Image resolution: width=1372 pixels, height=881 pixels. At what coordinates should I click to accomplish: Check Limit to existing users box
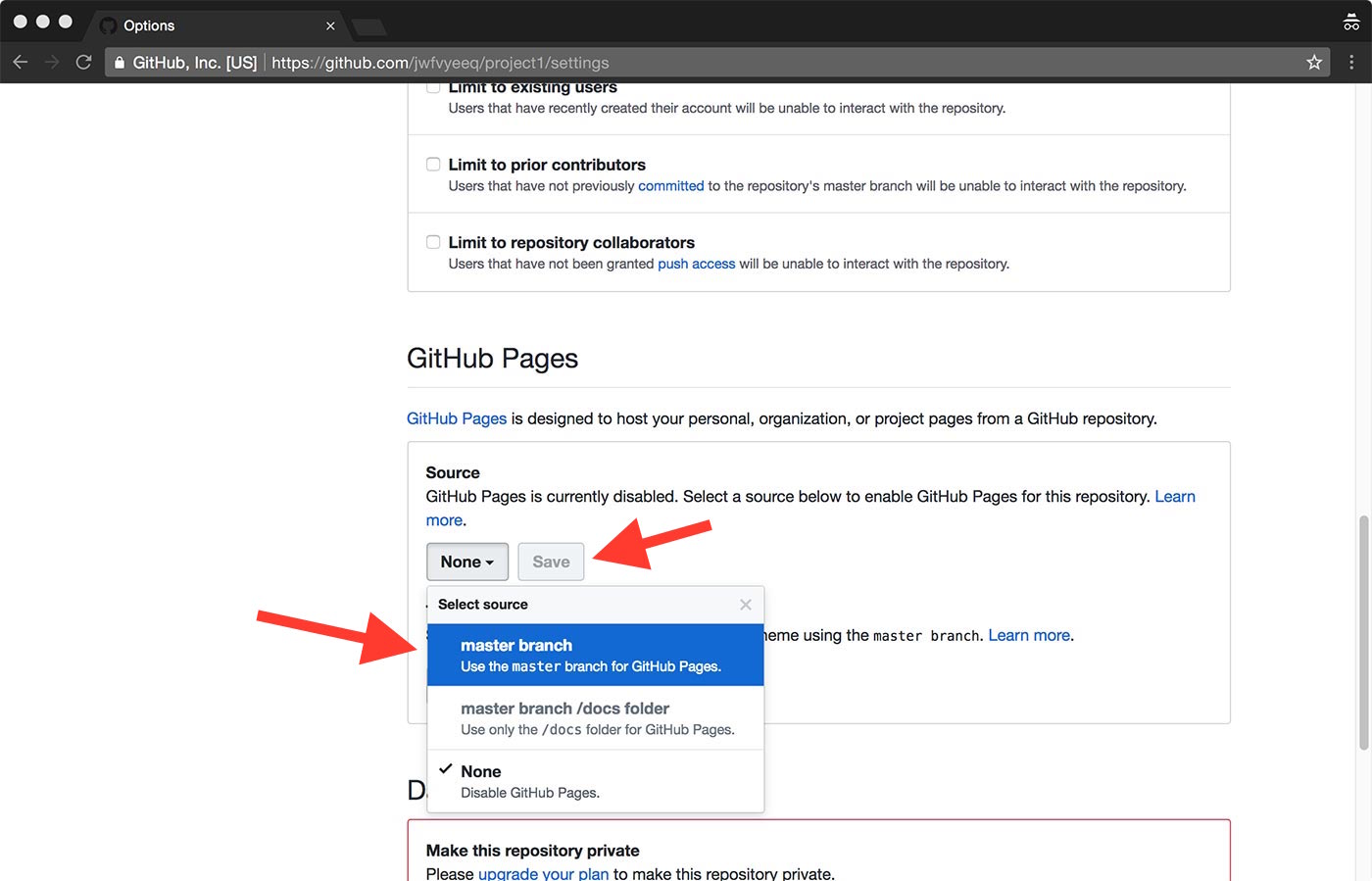coord(433,87)
